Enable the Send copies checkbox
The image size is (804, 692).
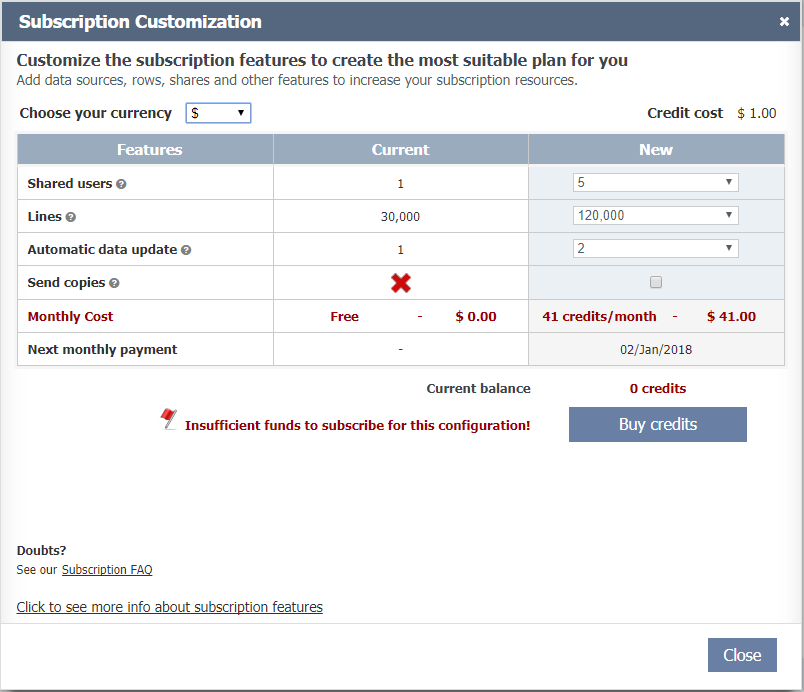click(656, 282)
